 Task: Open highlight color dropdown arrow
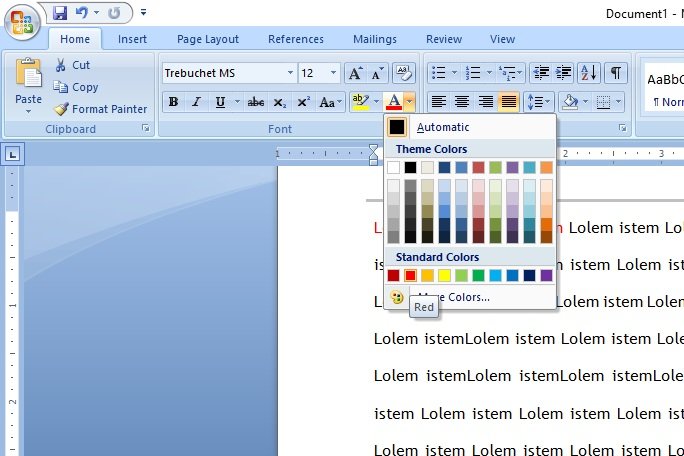tap(376, 102)
